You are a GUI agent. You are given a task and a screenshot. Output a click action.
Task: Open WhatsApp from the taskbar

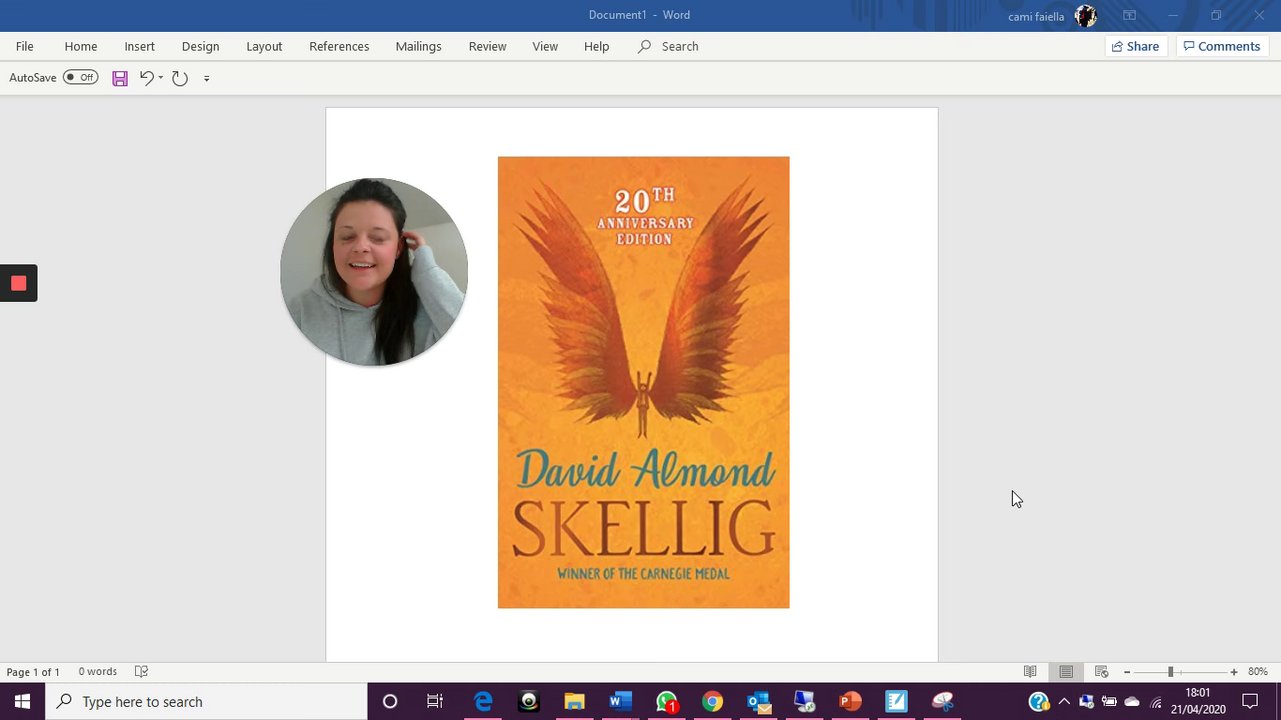667,702
